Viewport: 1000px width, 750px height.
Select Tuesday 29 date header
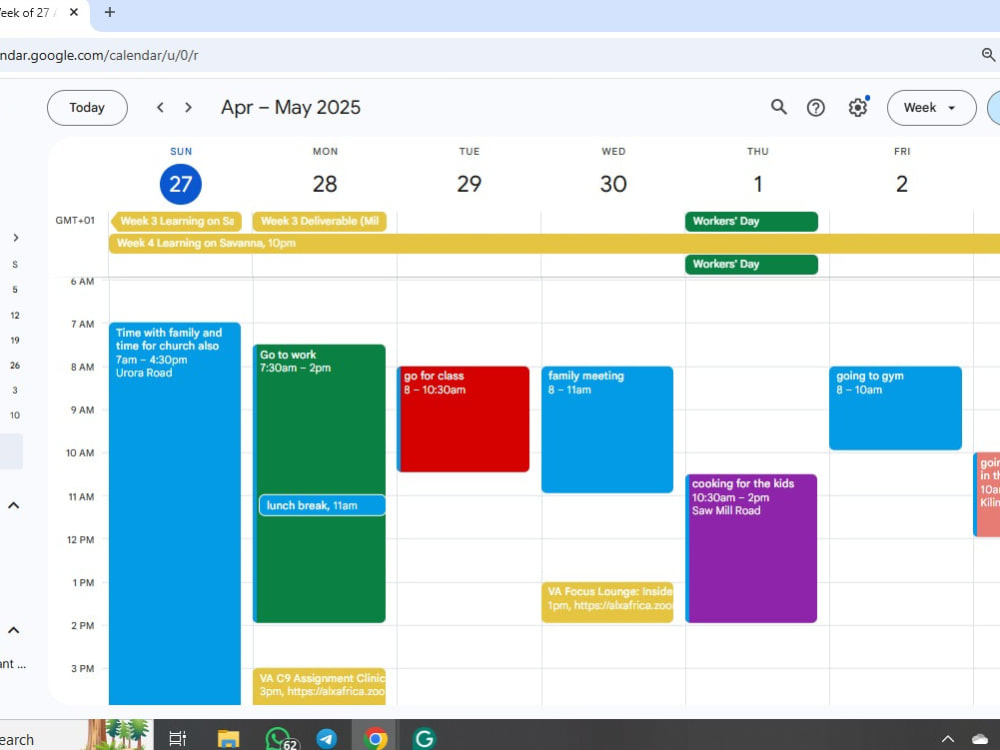pos(469,184)
